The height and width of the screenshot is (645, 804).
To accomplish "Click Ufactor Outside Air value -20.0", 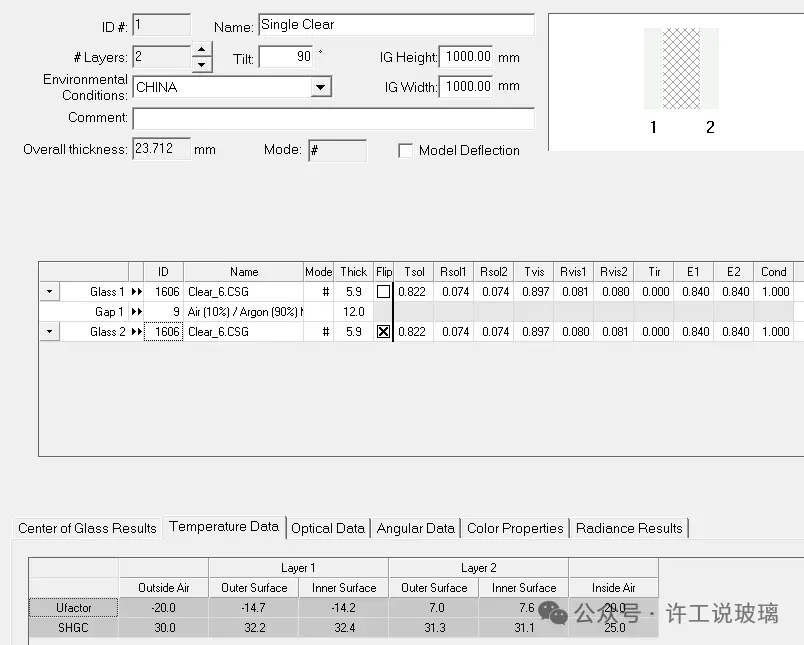I will 164,608.
